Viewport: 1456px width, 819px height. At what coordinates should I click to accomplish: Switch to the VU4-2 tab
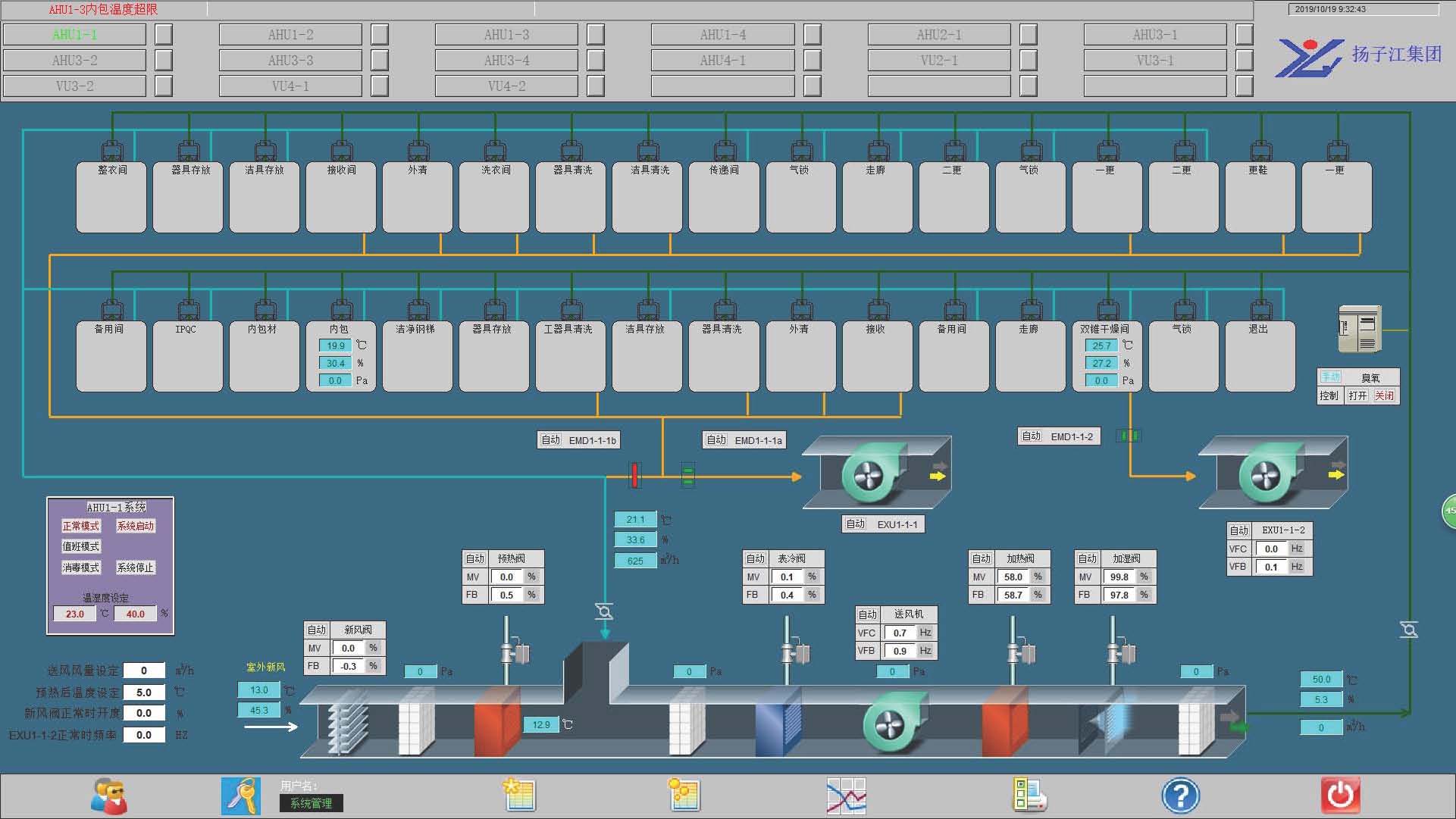point(506,86)
